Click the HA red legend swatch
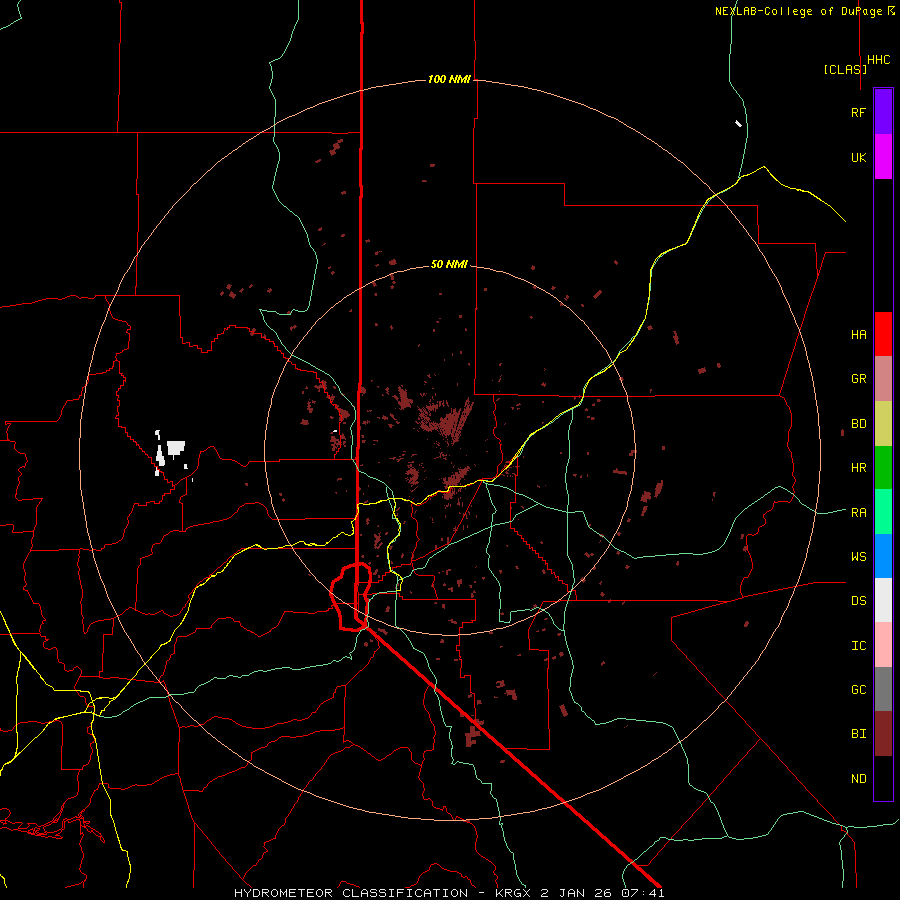This screenshot has height=900, width=900. coord(883,334)
